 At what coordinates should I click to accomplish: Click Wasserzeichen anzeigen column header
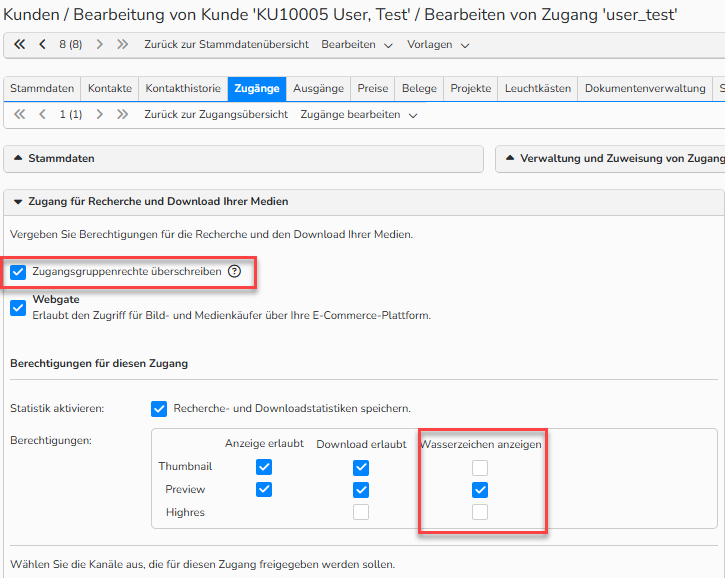[480, 444]
